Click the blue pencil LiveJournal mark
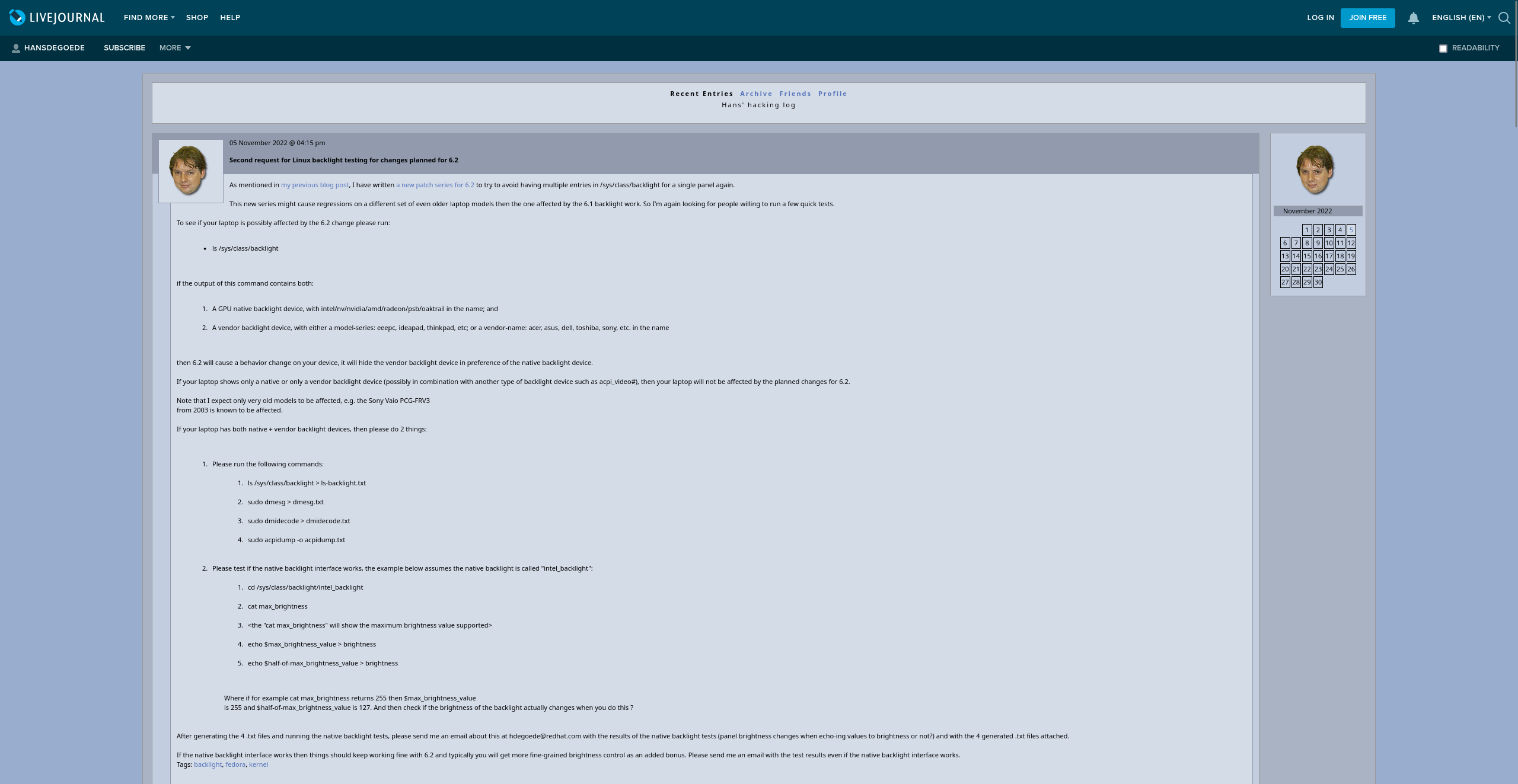 (x=18, y=18)
